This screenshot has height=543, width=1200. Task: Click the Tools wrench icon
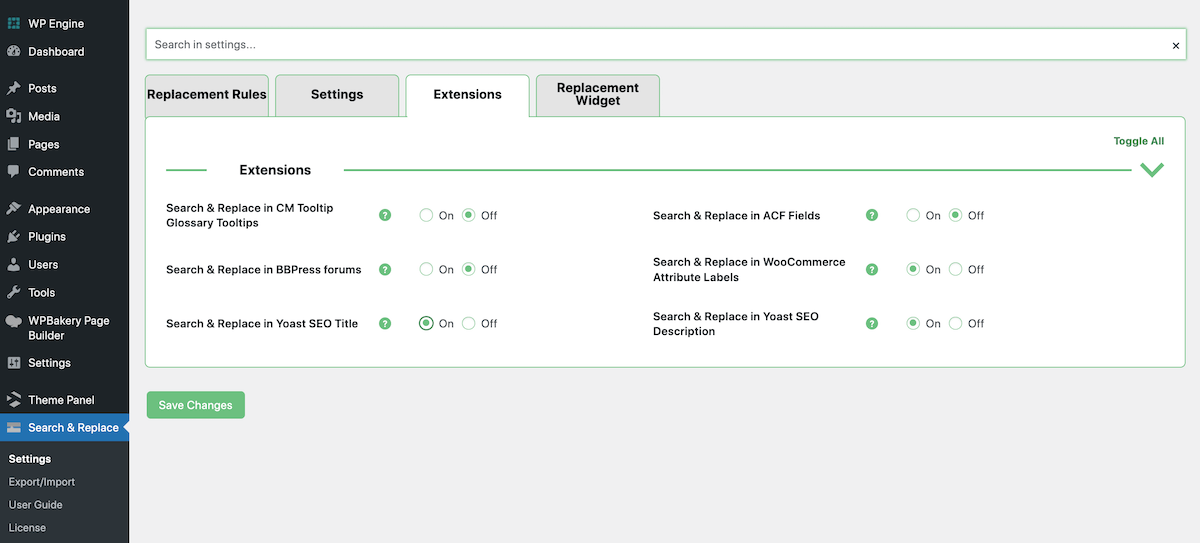point(14,293)
